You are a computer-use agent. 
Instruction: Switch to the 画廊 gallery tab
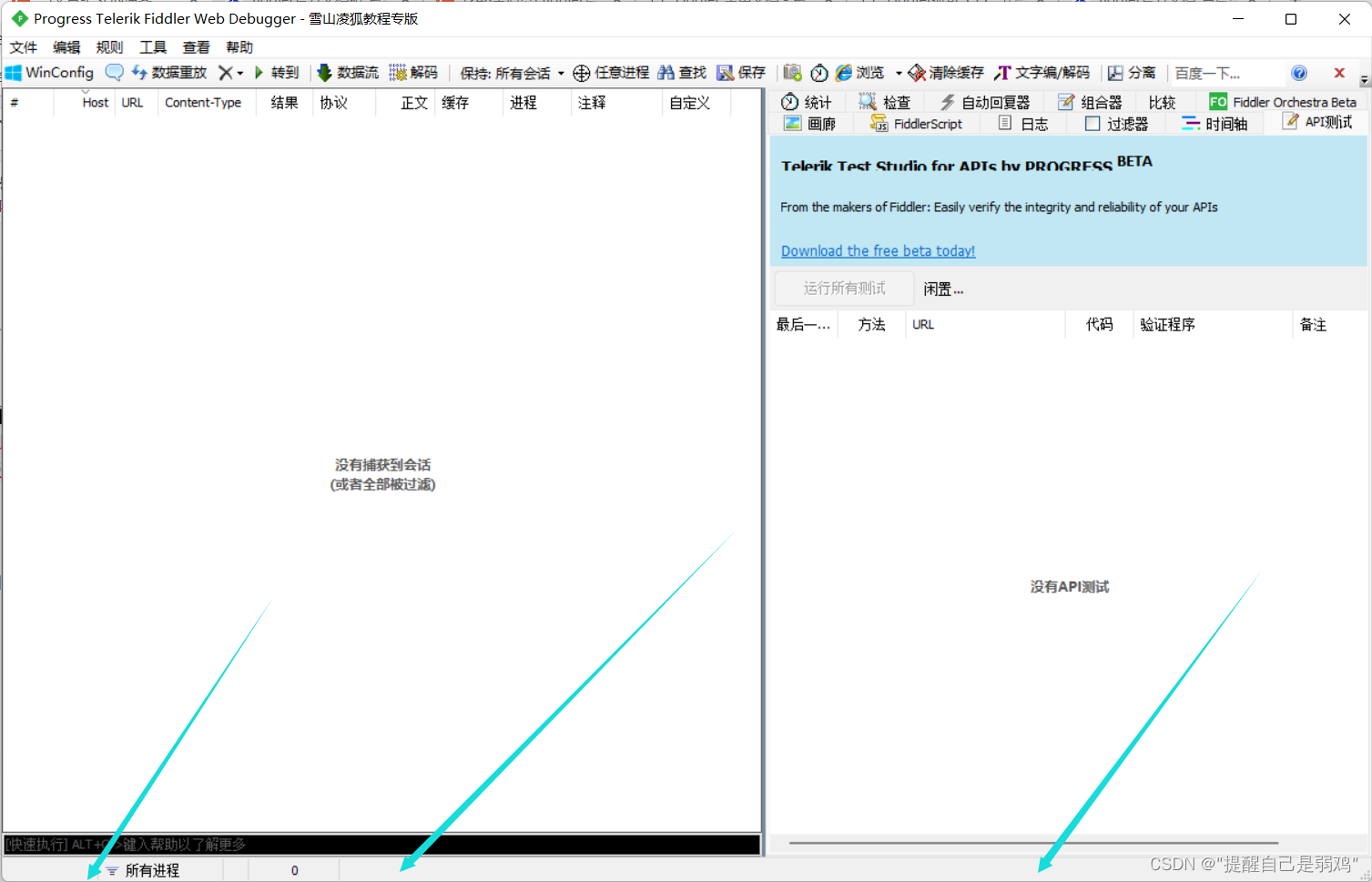[810, 124]
